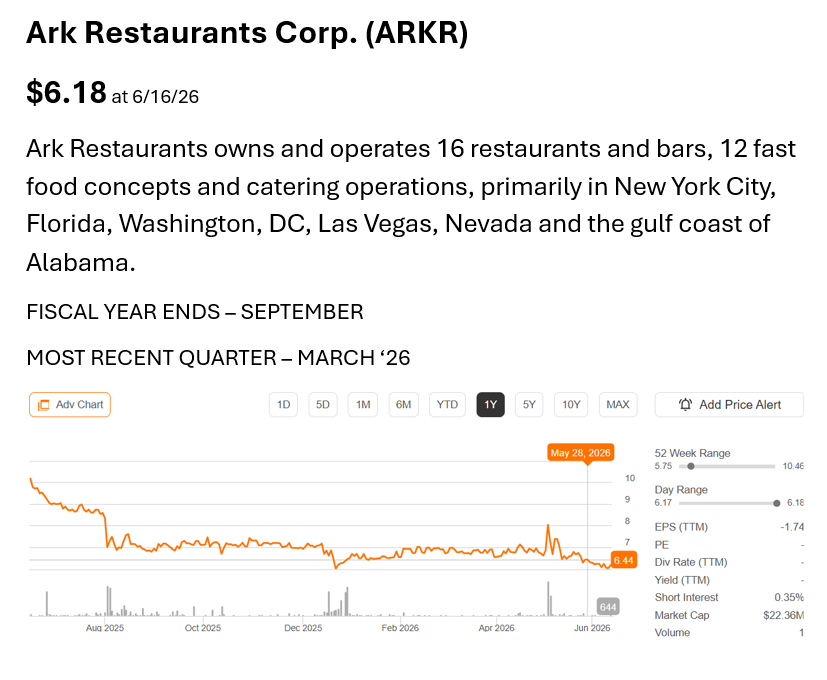Select the 1D chart range
The image size is (827, 680).
pyautogui.click(x=283, y=405)
